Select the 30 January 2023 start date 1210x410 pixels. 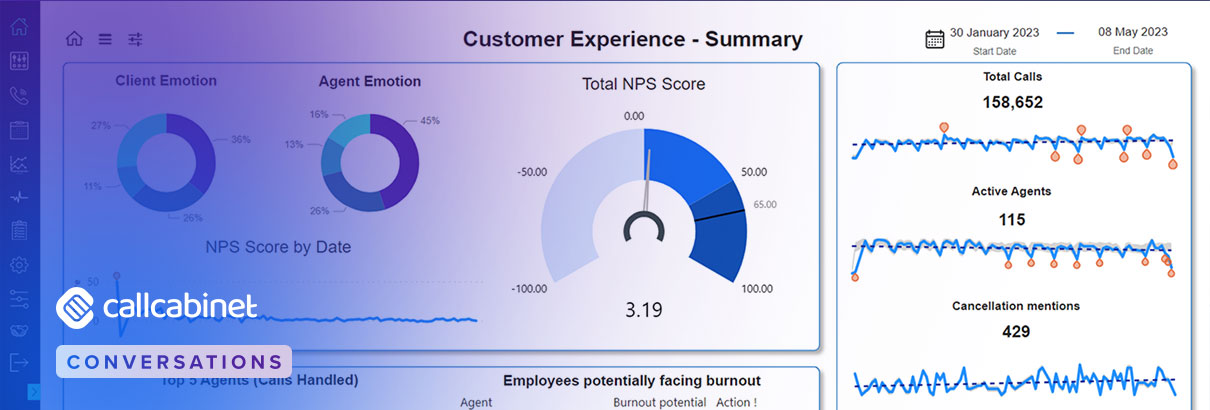point(997,32)
